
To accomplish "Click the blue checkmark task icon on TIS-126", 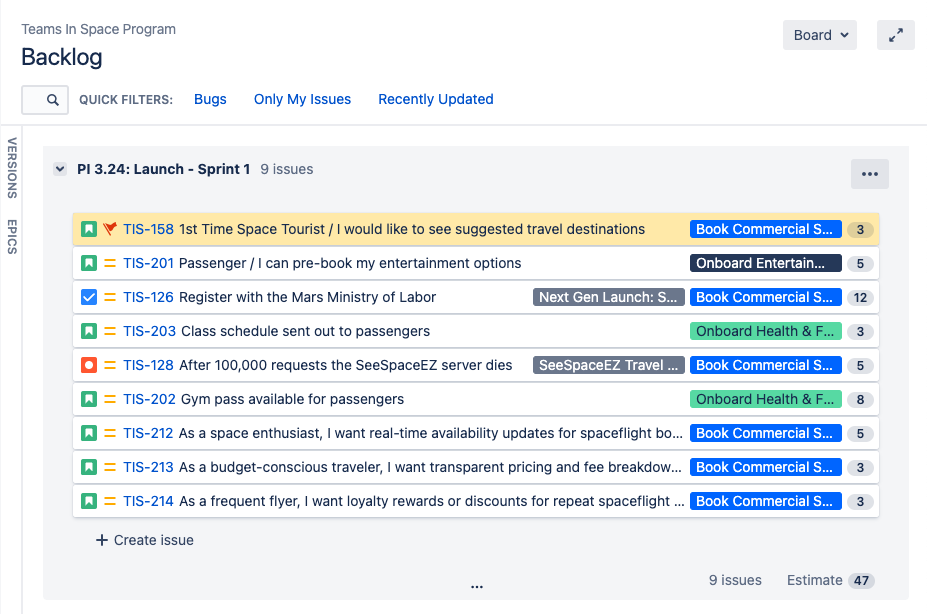I will pos(88,297).
